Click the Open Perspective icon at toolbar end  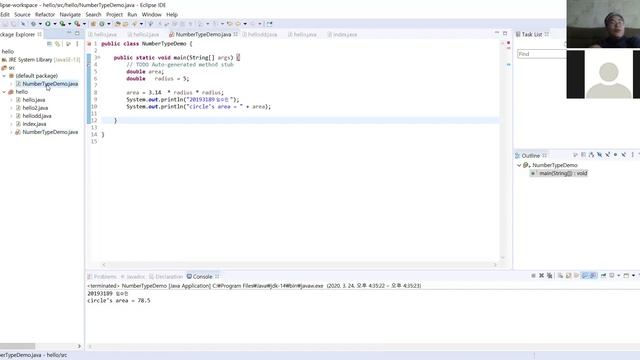[x=269, y=24]
